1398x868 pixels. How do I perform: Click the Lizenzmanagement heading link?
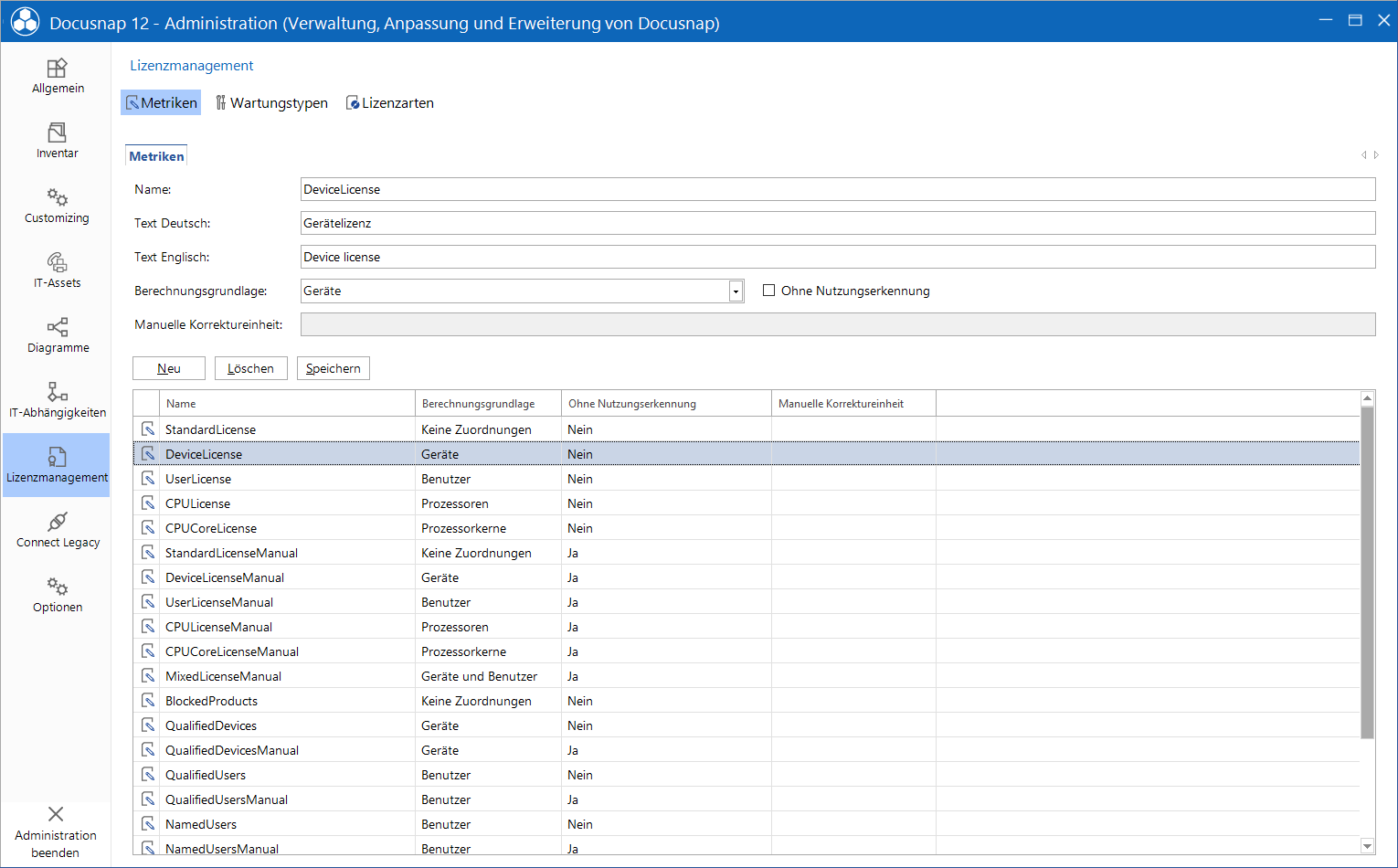tap(192, 66)
